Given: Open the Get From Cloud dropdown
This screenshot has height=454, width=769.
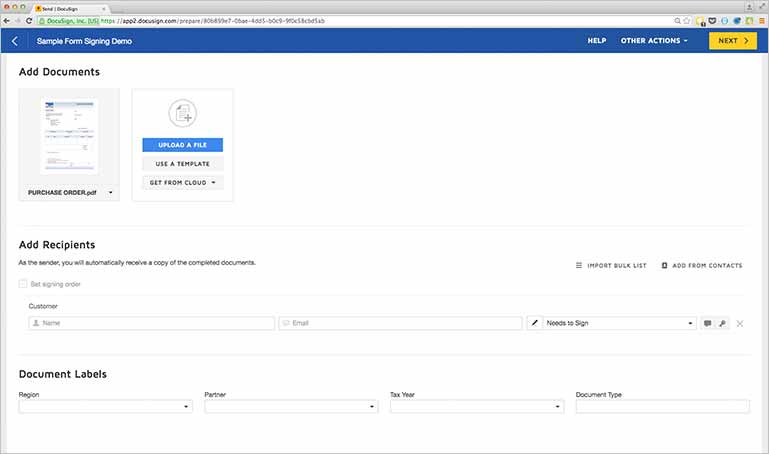Looking at the screenshot, I should coord(182,182).
